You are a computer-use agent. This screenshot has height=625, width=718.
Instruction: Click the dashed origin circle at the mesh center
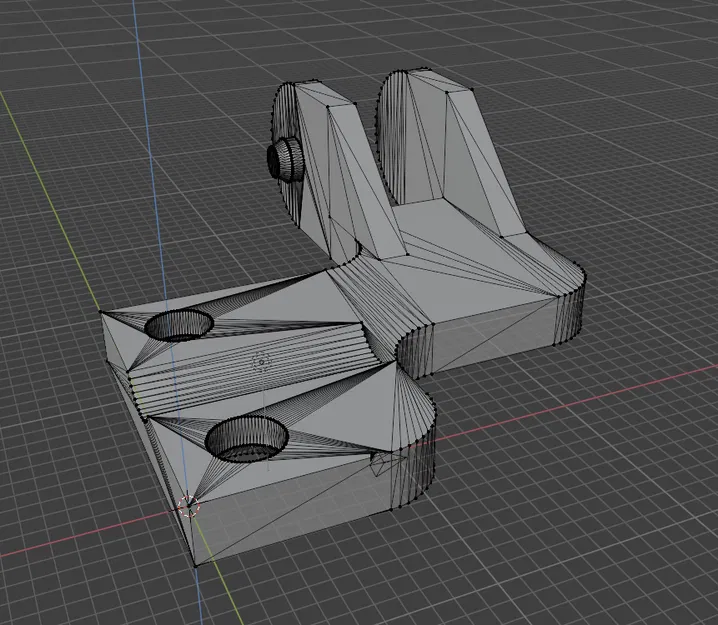pyautogui.click(x=261, y=362)
